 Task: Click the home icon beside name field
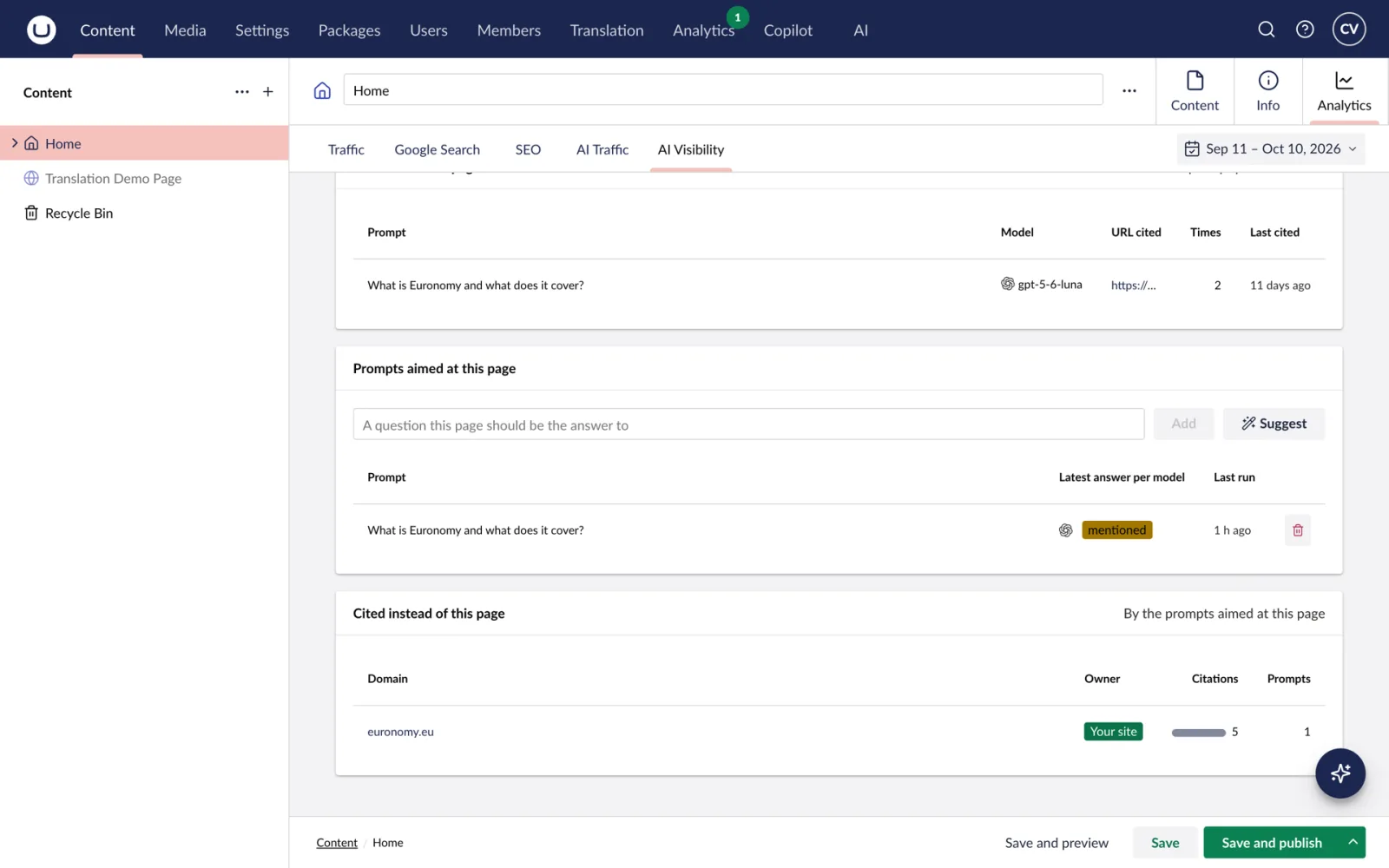pyautogui.click(x=322, y=90)
